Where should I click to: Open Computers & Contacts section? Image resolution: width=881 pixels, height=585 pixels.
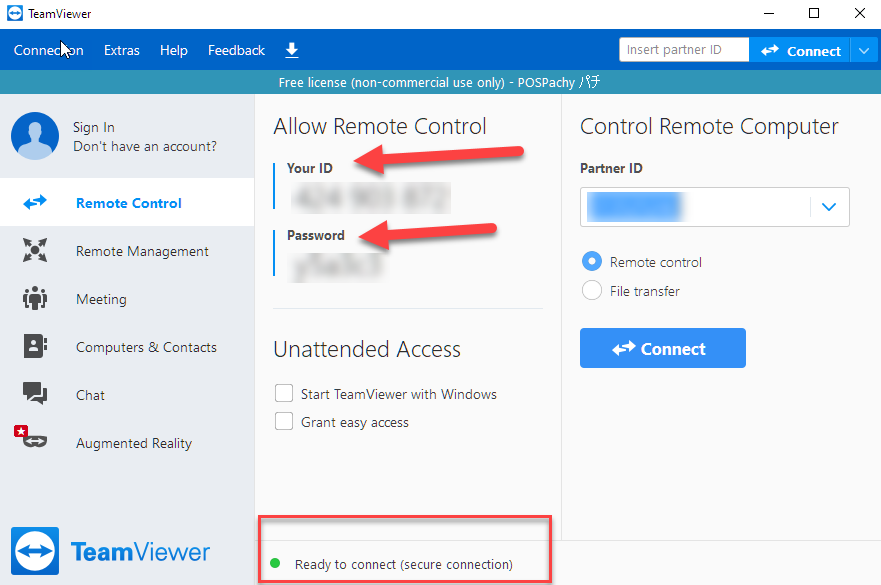click(127, 347)
